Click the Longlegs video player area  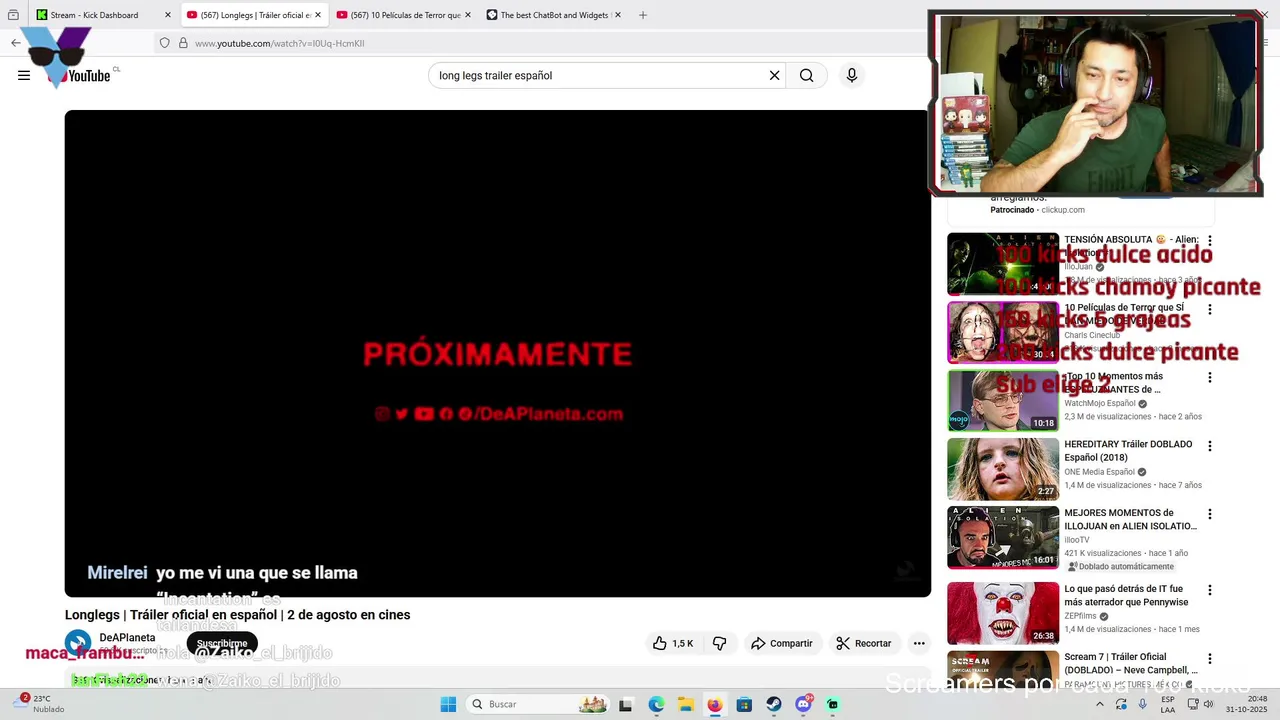(497, 353)
